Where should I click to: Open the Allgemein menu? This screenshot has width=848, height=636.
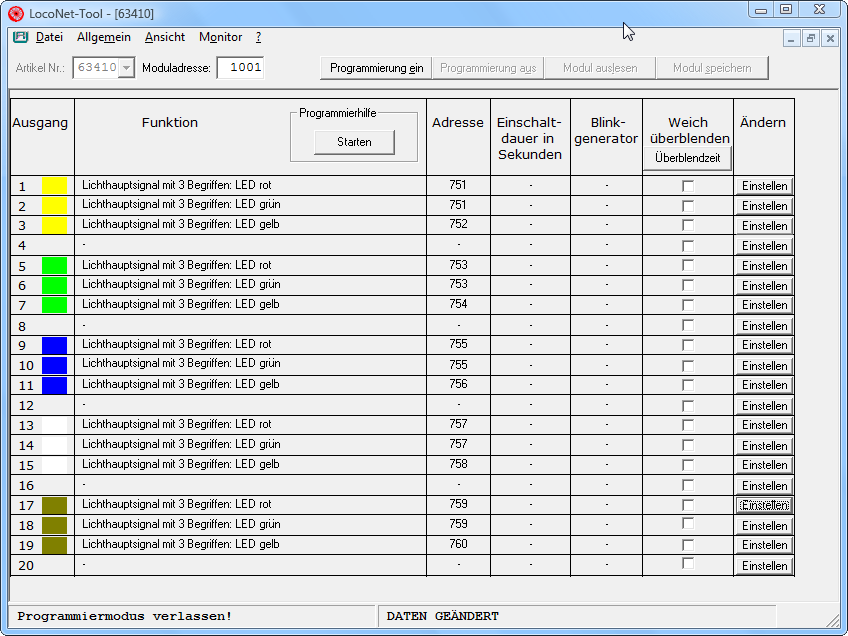click(x=104, y=37)
